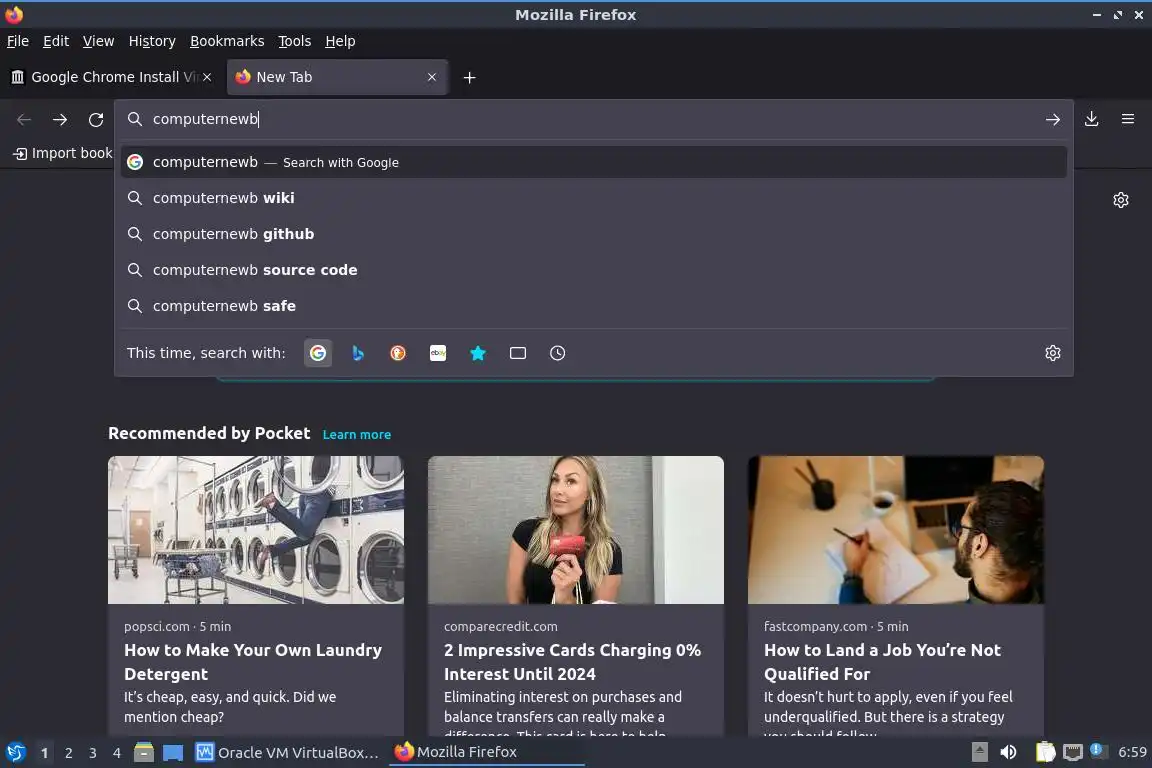Search bookmarks with the star icon

(478, 354)
